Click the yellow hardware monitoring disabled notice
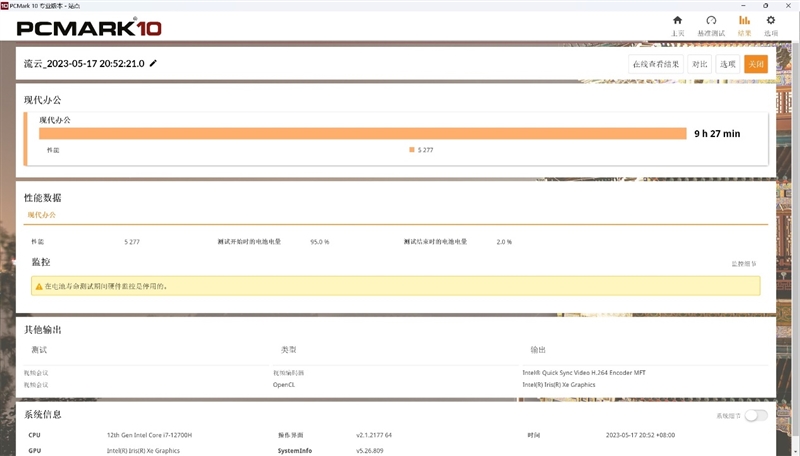 point(395,286)
